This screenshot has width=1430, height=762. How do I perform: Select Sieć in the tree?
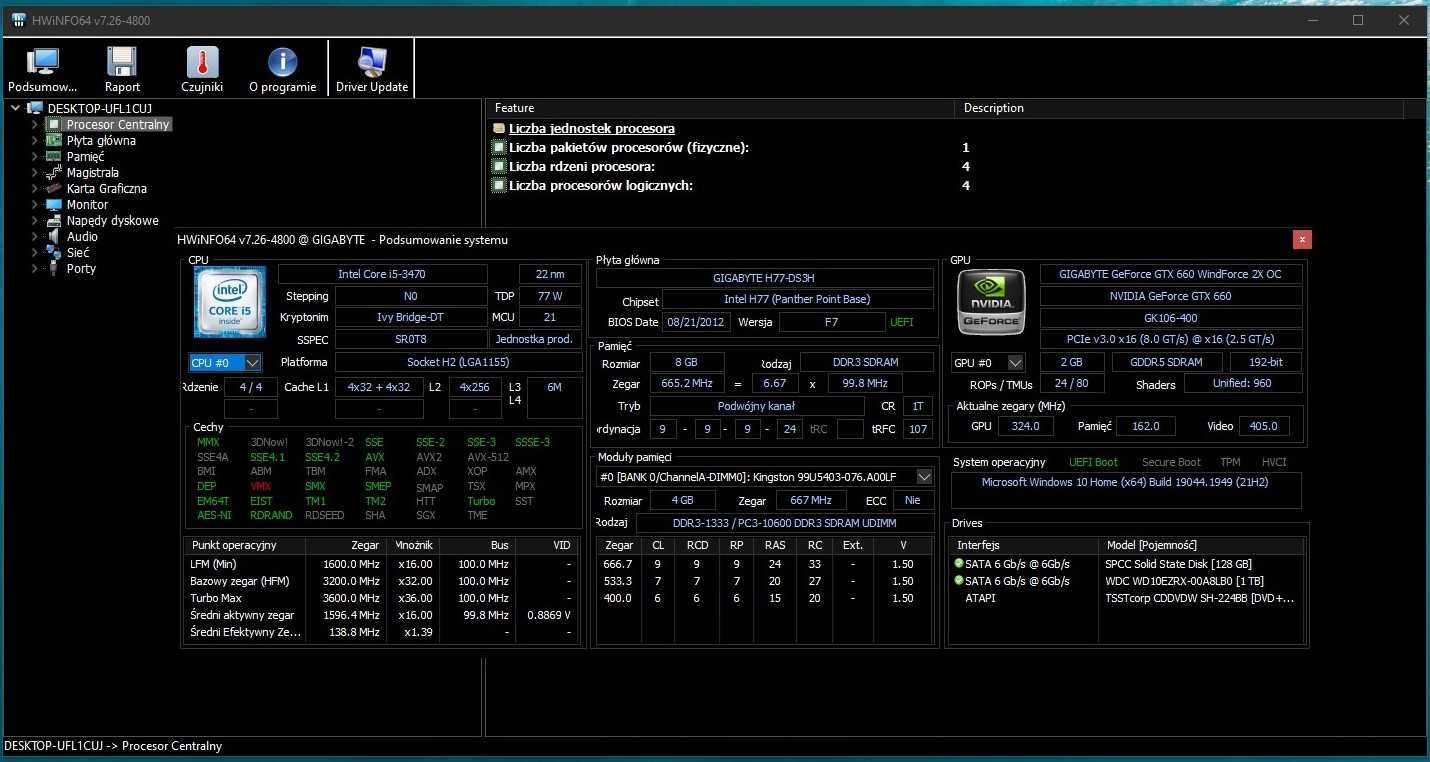tap(78, 253)
